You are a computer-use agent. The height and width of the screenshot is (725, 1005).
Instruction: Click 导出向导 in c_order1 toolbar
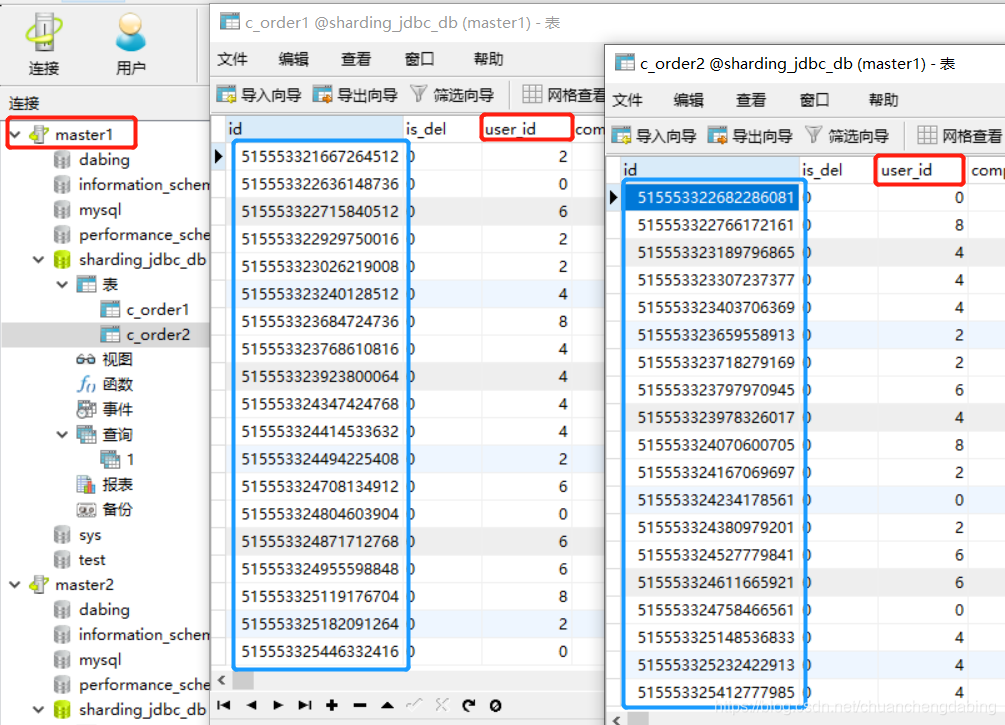[x=355, y=95]
